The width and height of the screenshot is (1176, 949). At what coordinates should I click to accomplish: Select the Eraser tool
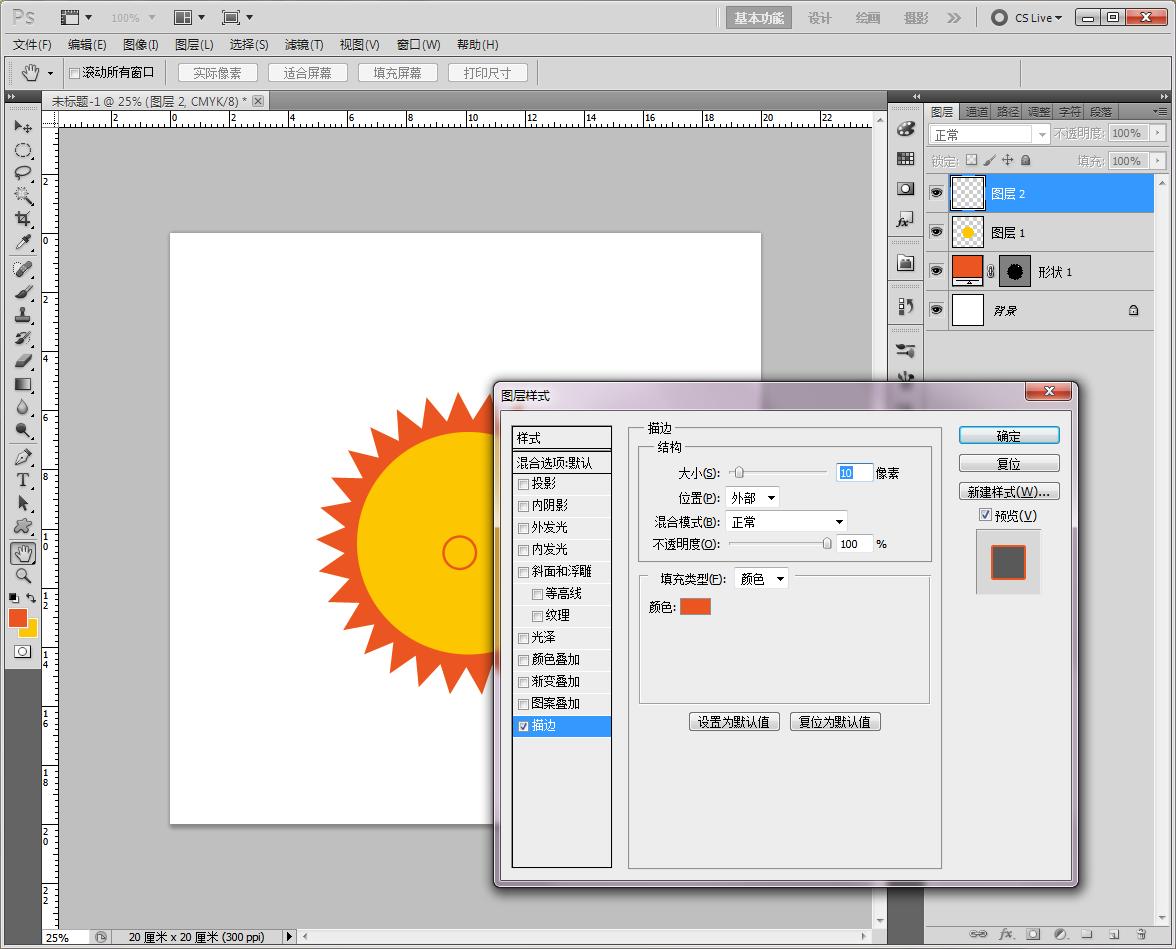22,360
